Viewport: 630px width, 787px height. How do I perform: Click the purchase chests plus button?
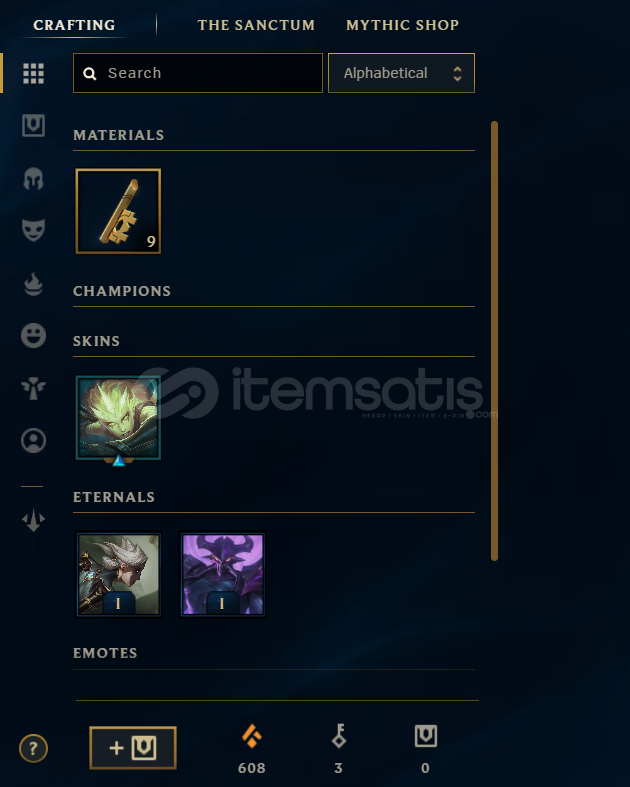coord(133,748)
